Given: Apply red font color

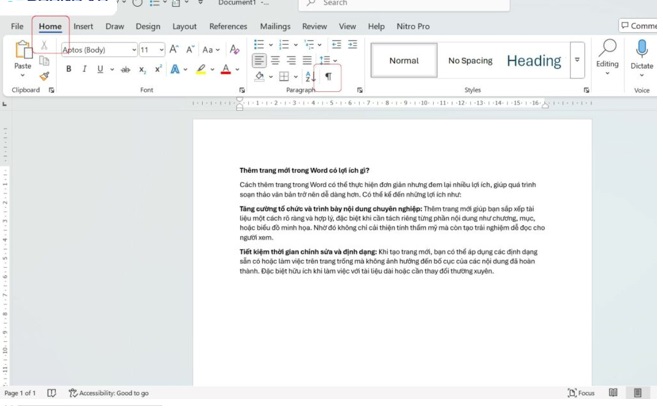Looking at the screenshot, I should [226, 69].
